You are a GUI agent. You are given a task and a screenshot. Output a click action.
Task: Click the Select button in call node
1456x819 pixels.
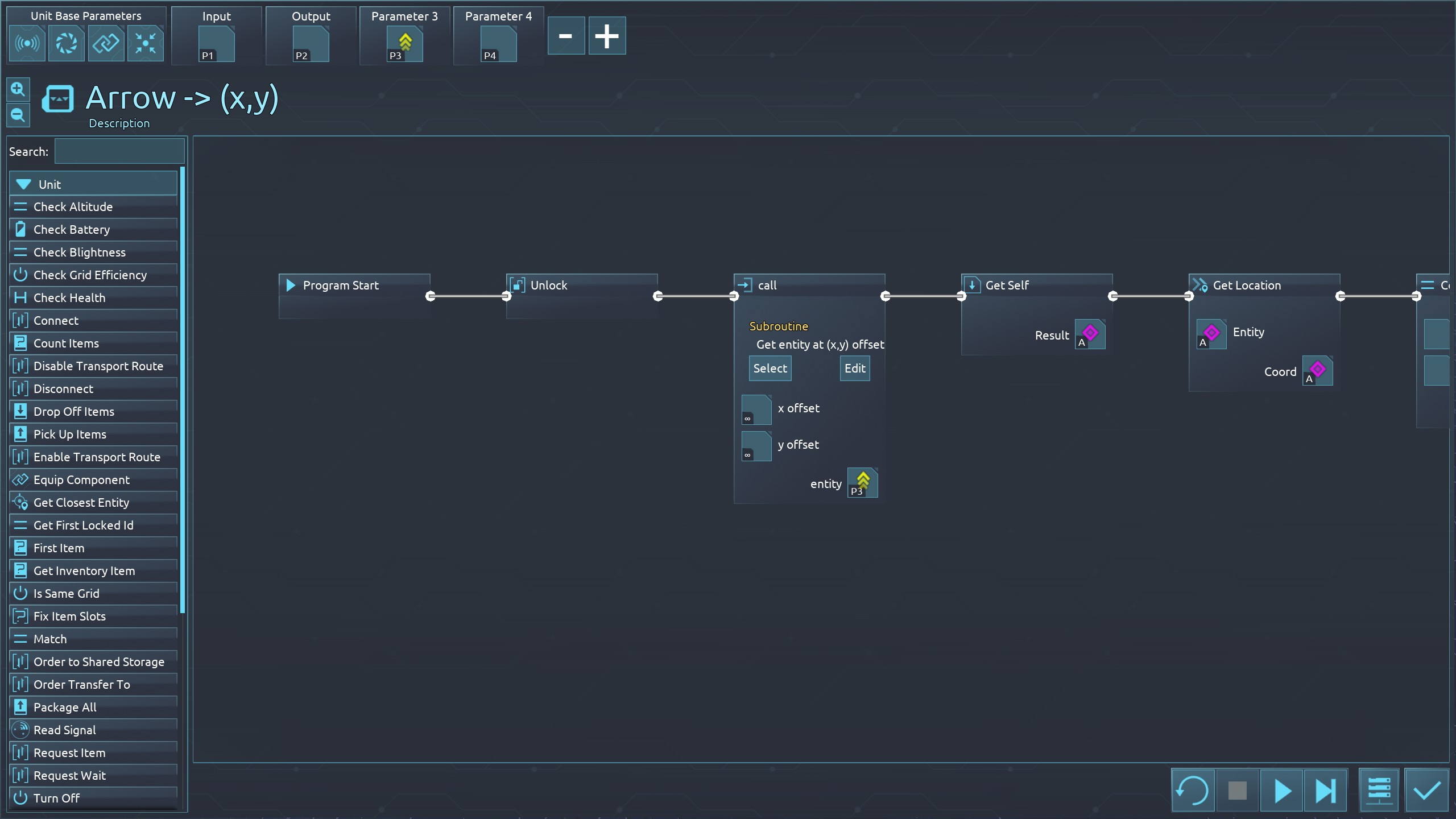click(770, 369)
